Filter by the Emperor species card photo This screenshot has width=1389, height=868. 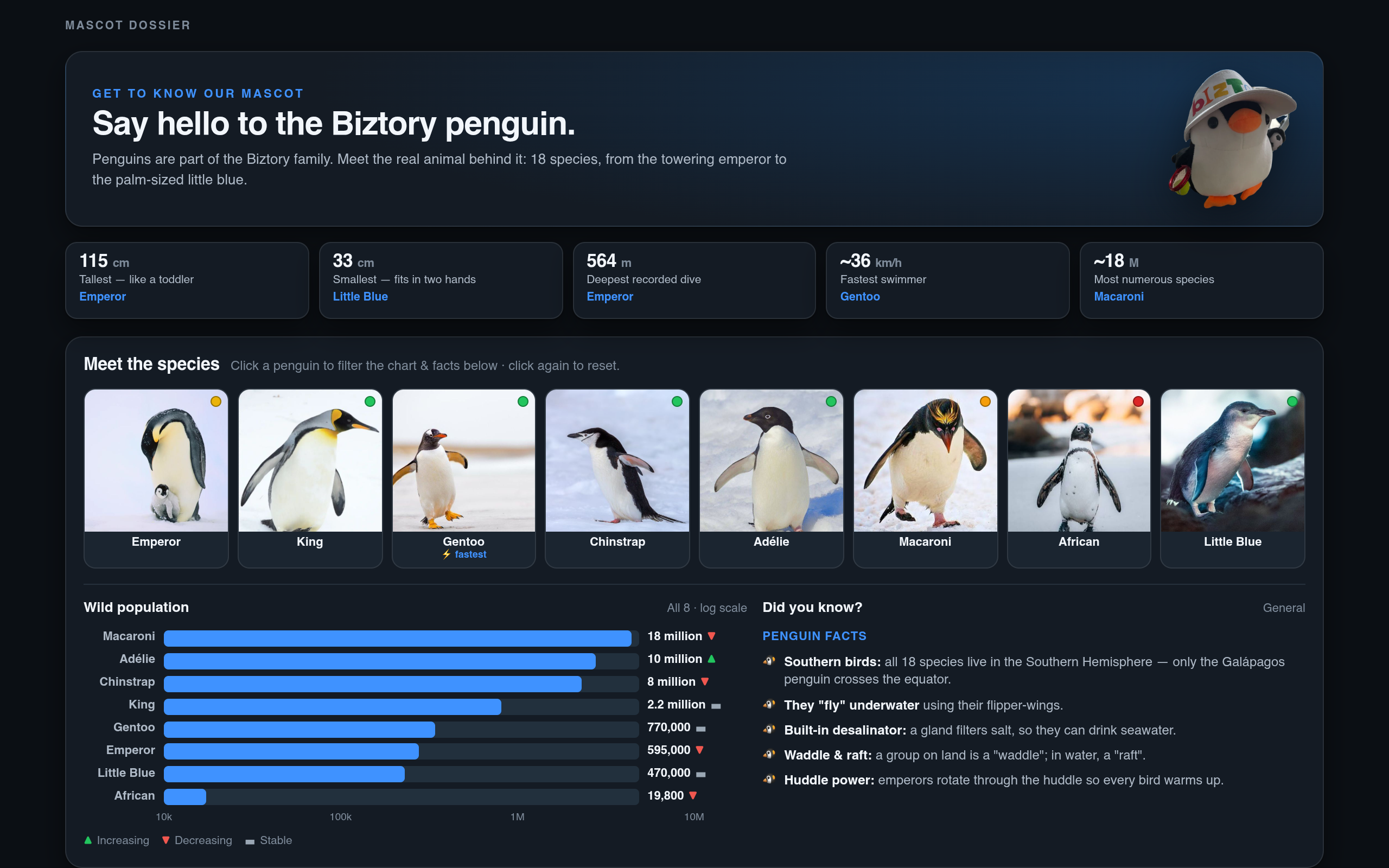pyautogui.click(x=156, y=461)
